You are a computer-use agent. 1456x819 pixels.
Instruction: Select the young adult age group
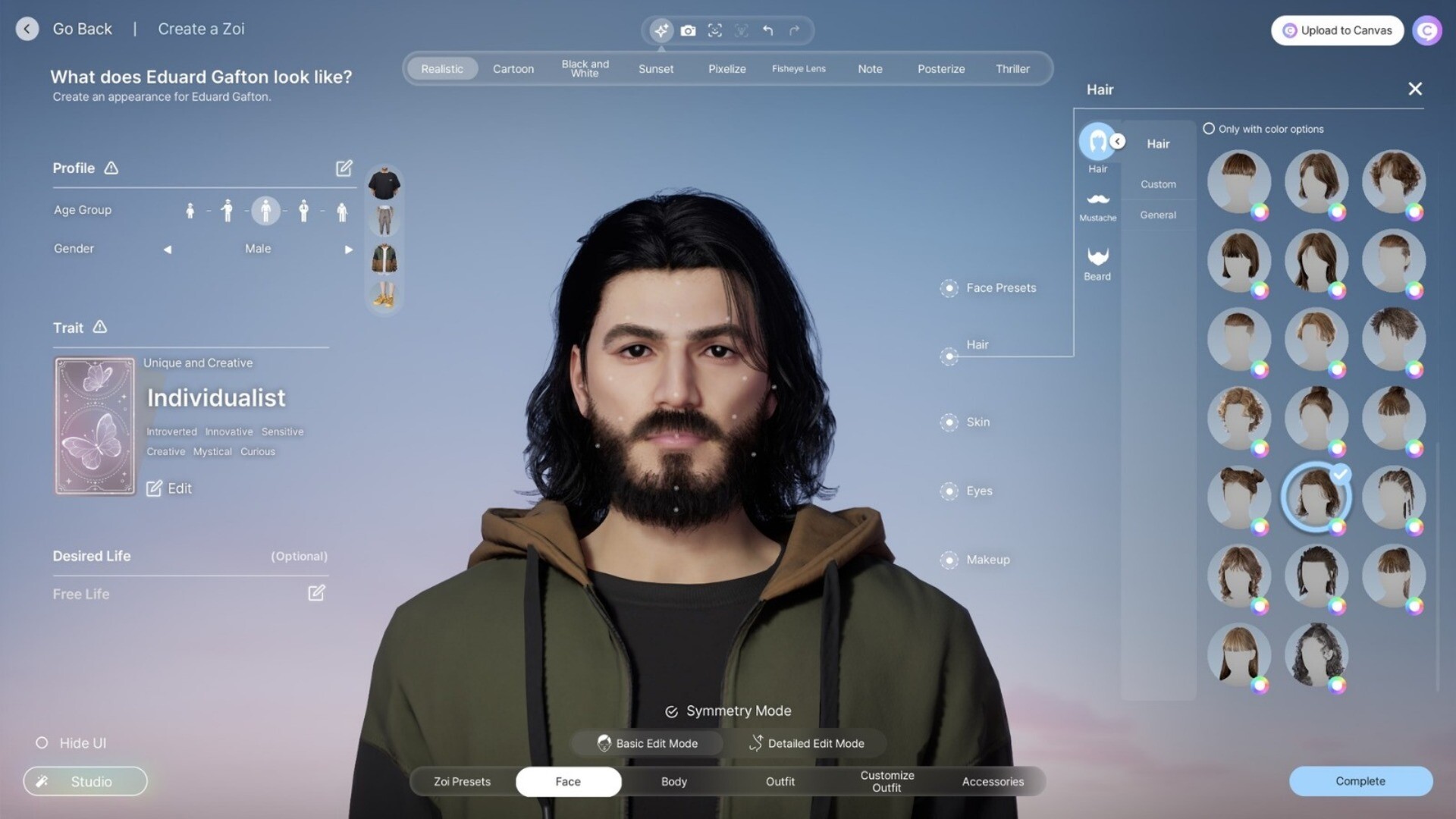click(265, 210)
